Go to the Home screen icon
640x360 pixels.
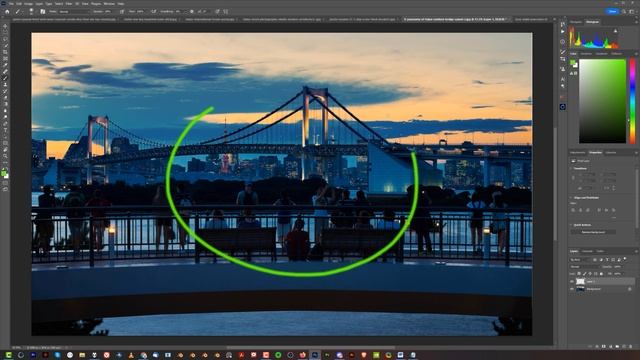pyautogui.click(x=7, y=11)
